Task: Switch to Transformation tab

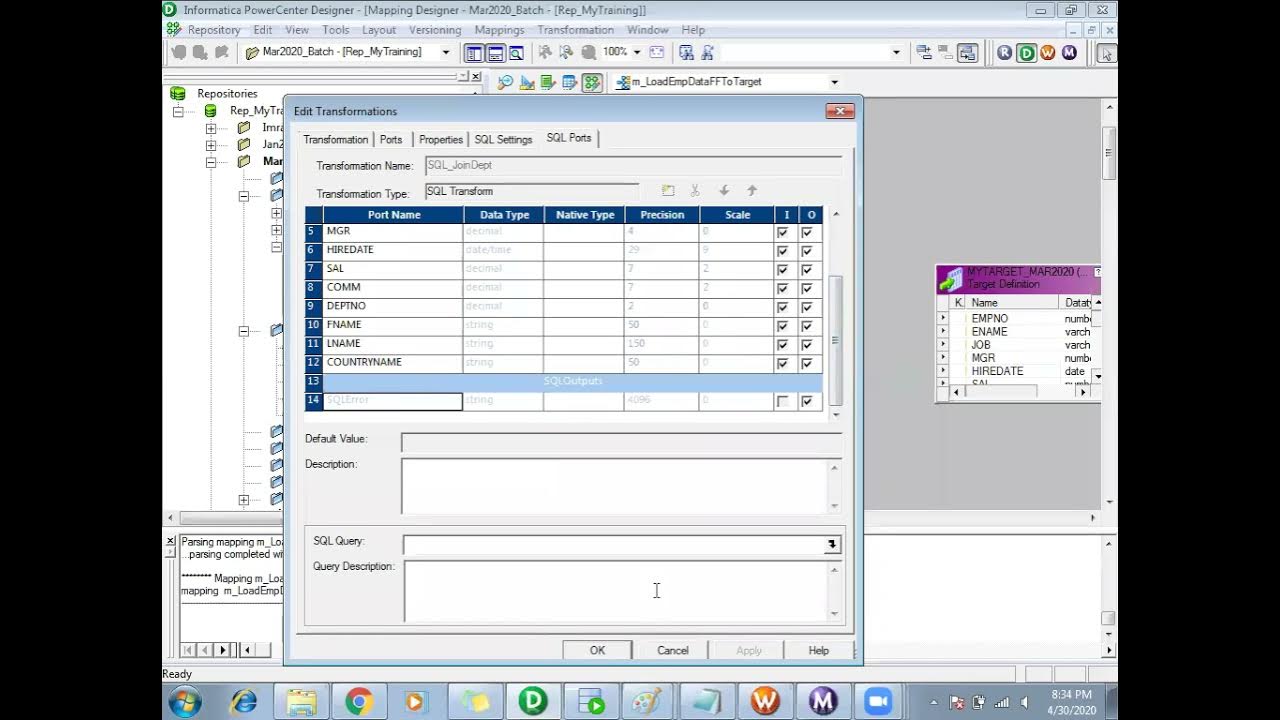Action: tap(336, 140)
